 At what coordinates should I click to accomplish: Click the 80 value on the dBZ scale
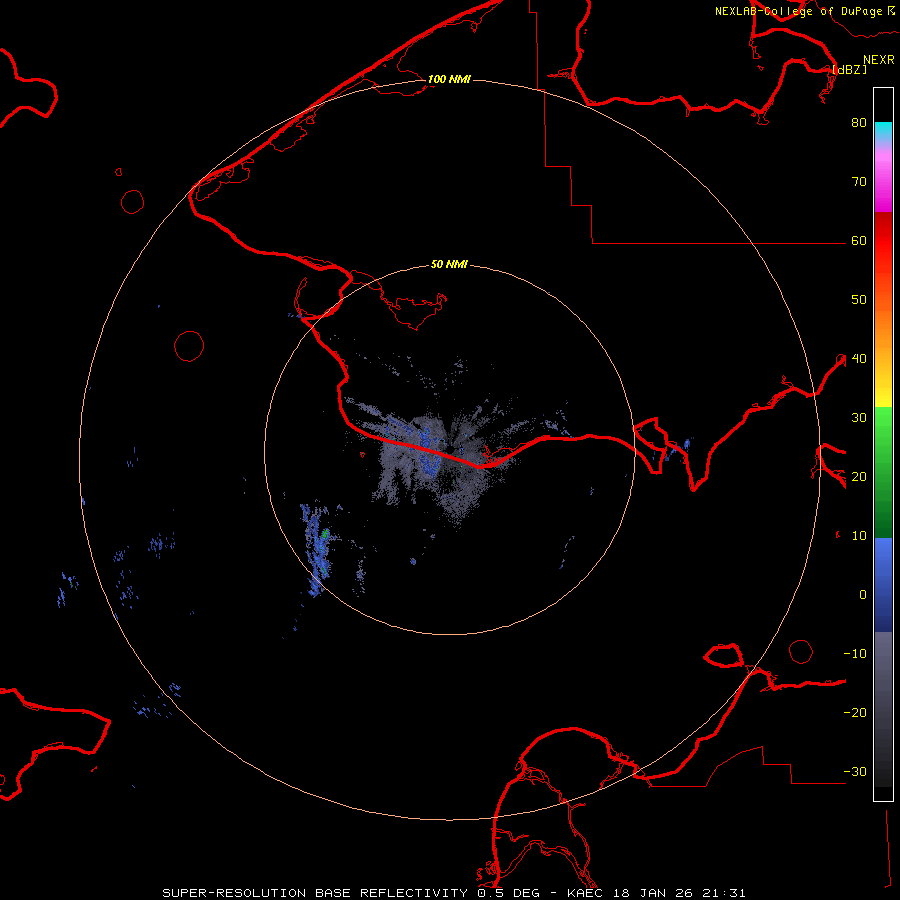click(859, 122)
